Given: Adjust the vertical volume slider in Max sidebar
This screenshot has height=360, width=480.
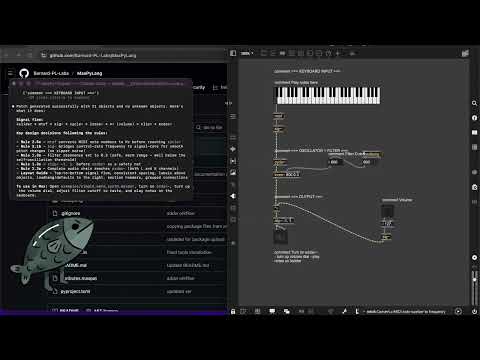Looking at the screenshot, I should [474, 287].
